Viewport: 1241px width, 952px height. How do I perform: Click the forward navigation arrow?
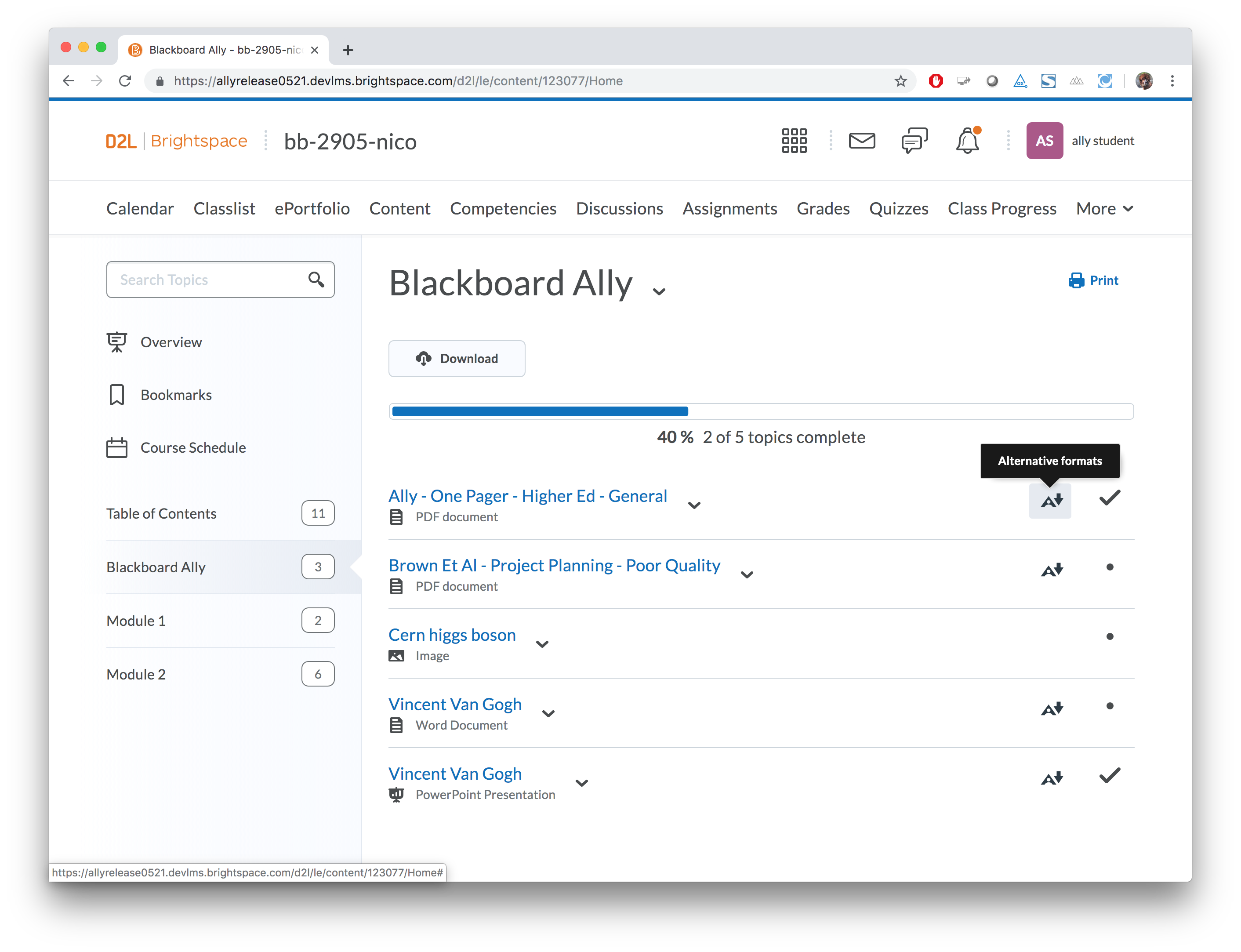[97, 81]
